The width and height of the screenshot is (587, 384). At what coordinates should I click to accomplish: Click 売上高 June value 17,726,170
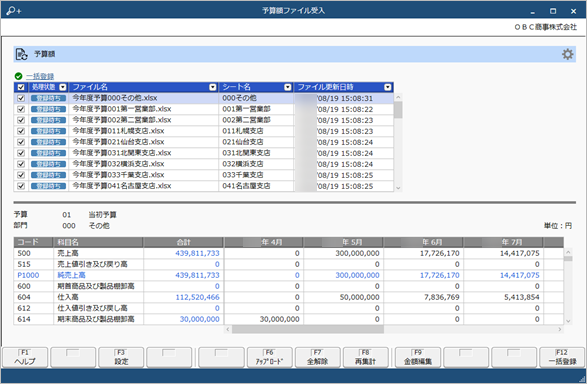pos(440,253)
